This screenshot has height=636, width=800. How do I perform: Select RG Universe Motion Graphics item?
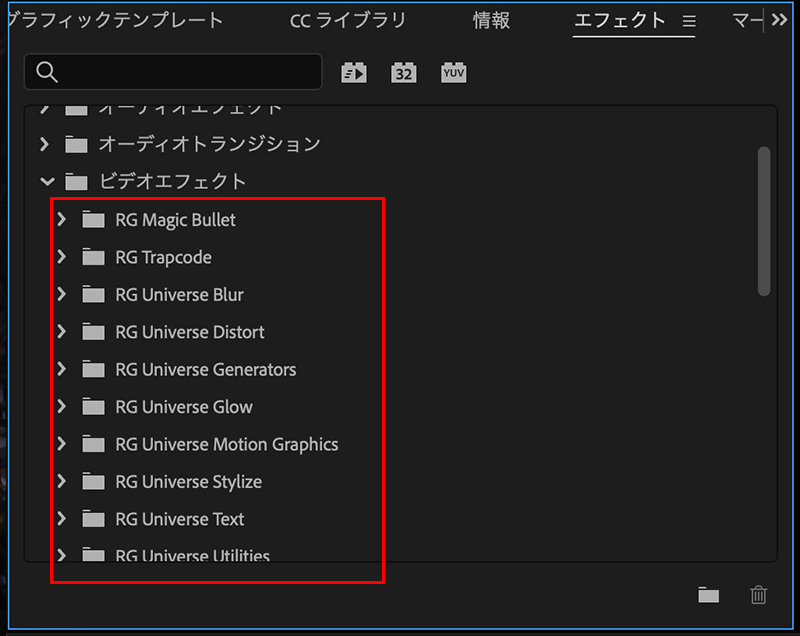(x=226, y=444)
